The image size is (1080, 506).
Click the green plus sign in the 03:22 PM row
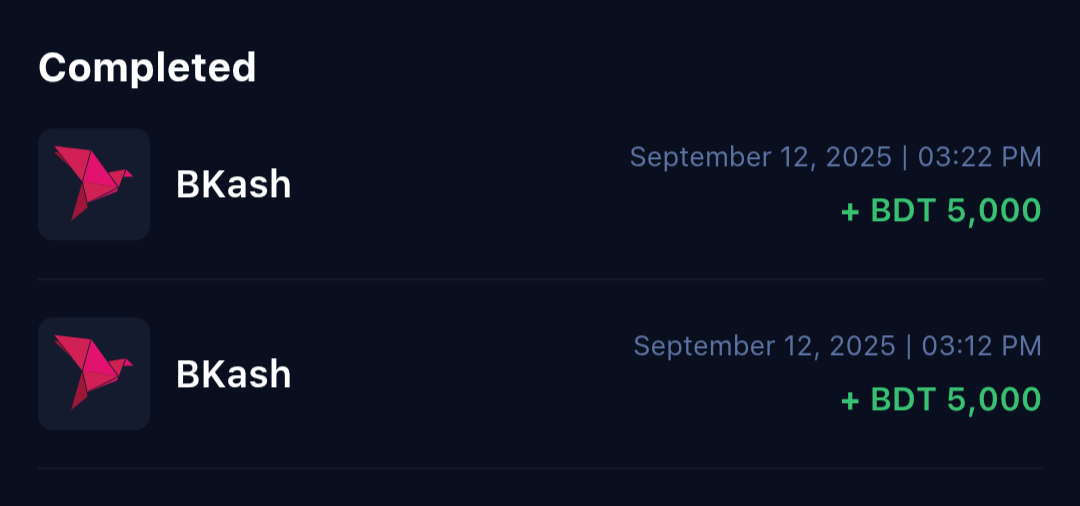click(x=850, y=212)
